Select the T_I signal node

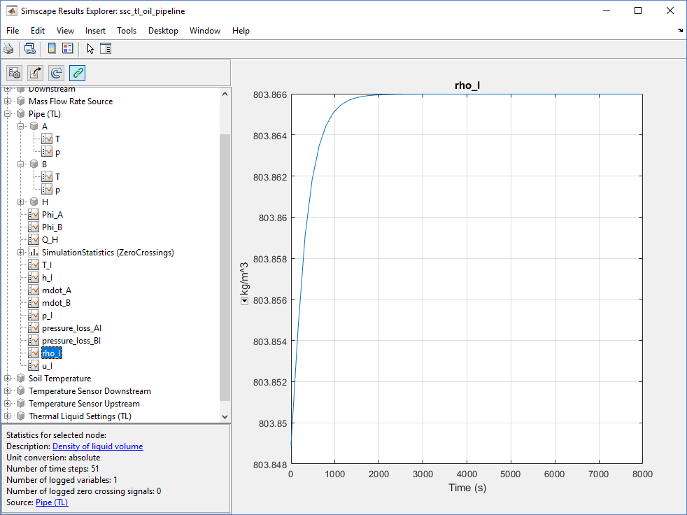tap(46, 265)
